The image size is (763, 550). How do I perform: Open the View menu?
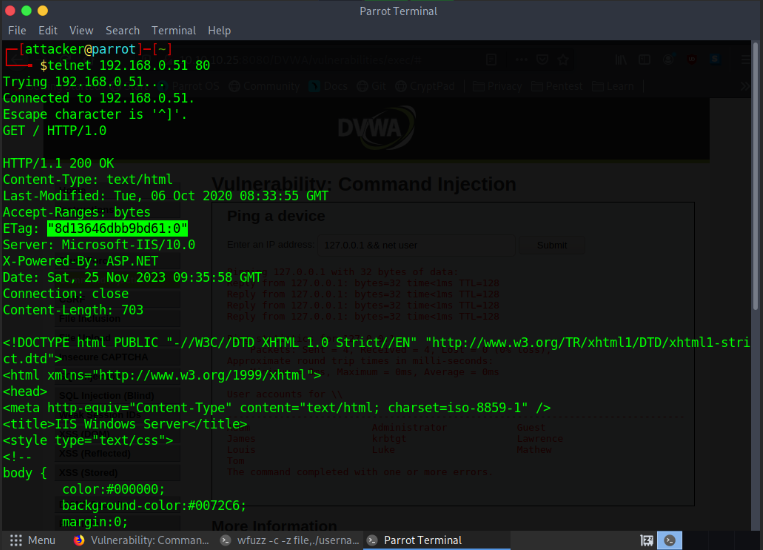(81, 31)
